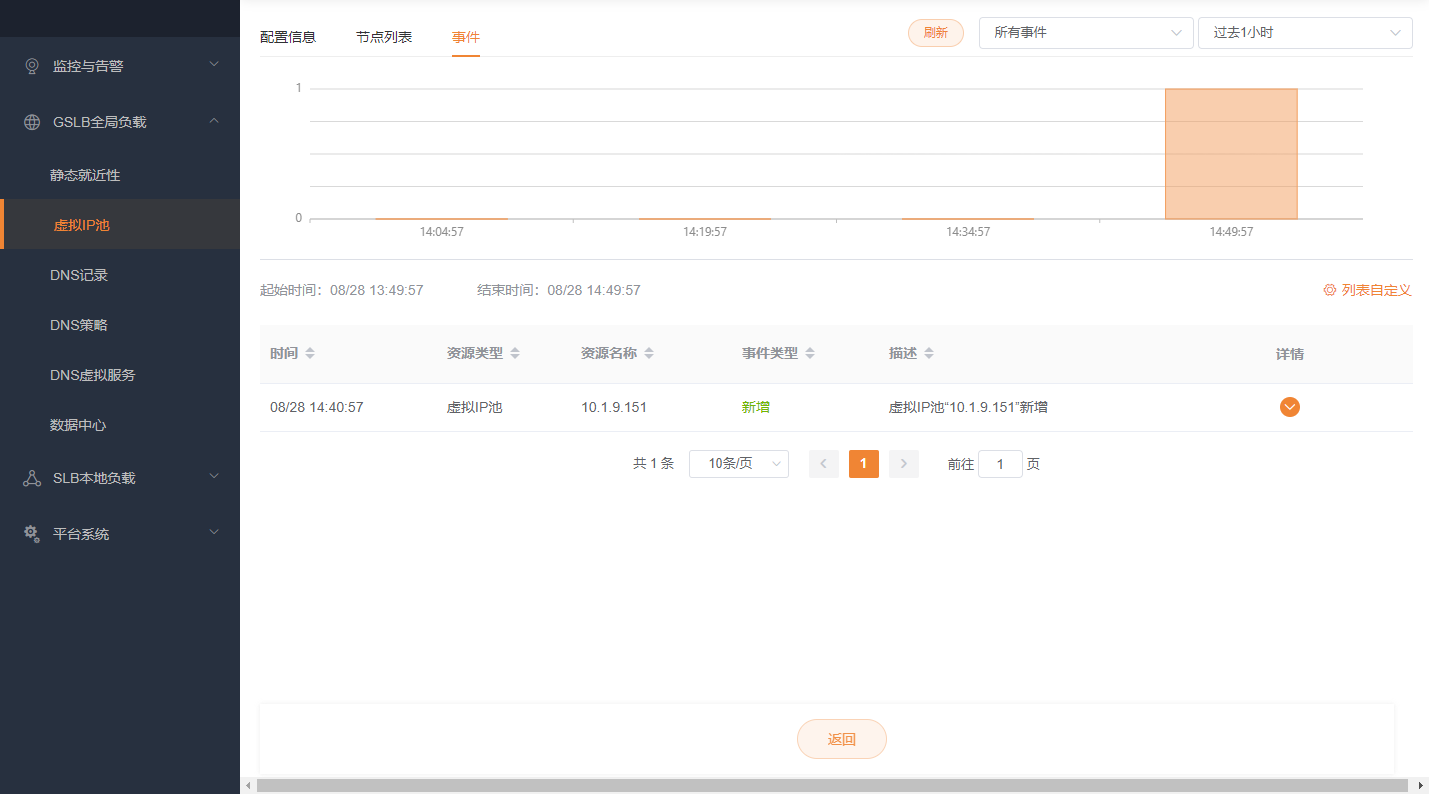Open the 10条/页 page size dropdown

tap(738, 464)
